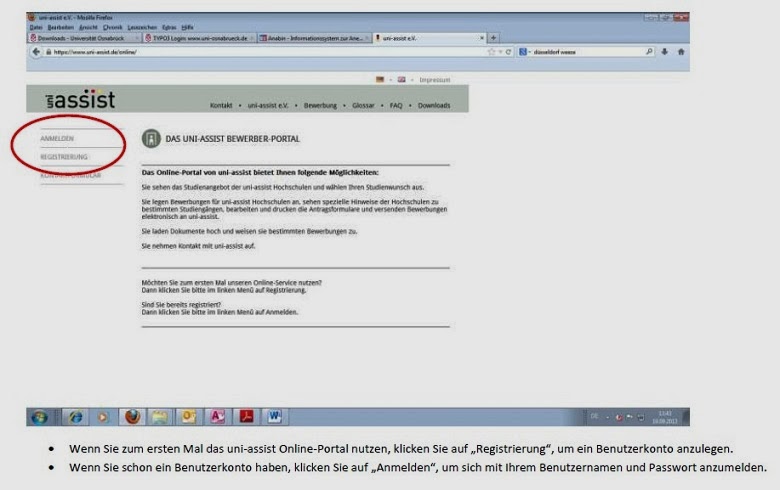
Task: Open the Hilfe menu
Action: 188,27
